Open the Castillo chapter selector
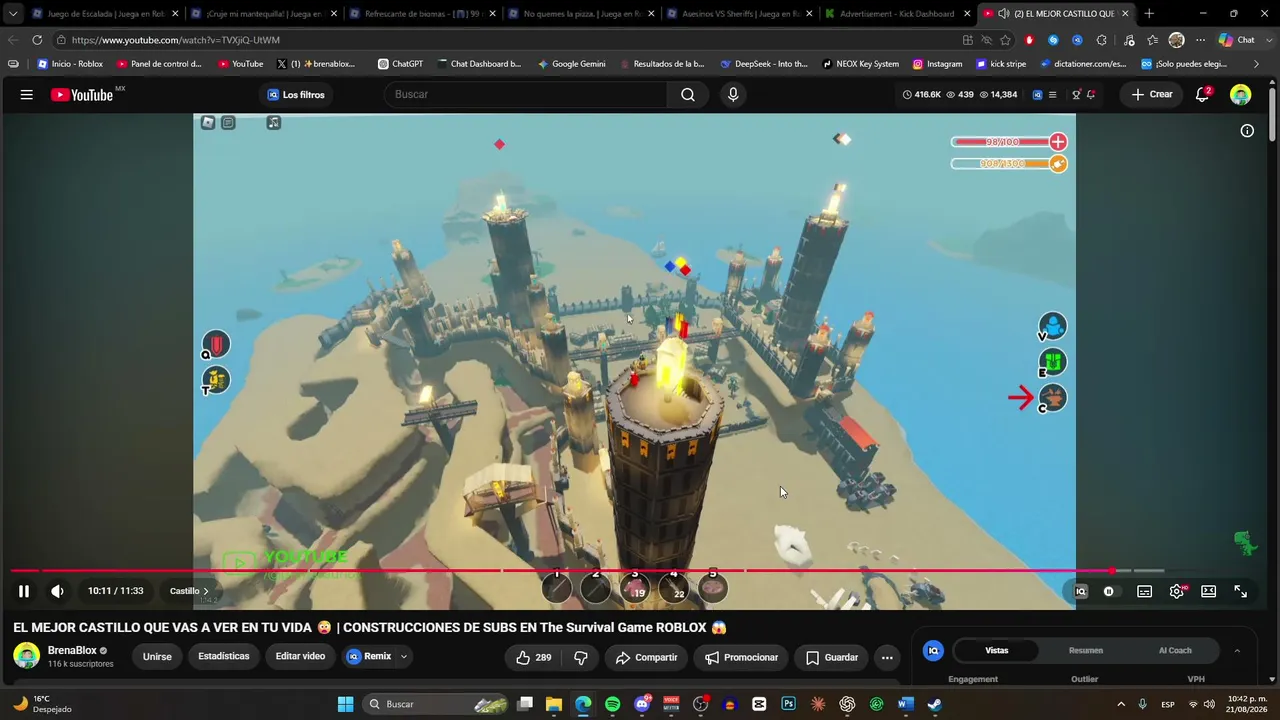The height and width of the screenshot is (720, 1280). click(189, 591)
